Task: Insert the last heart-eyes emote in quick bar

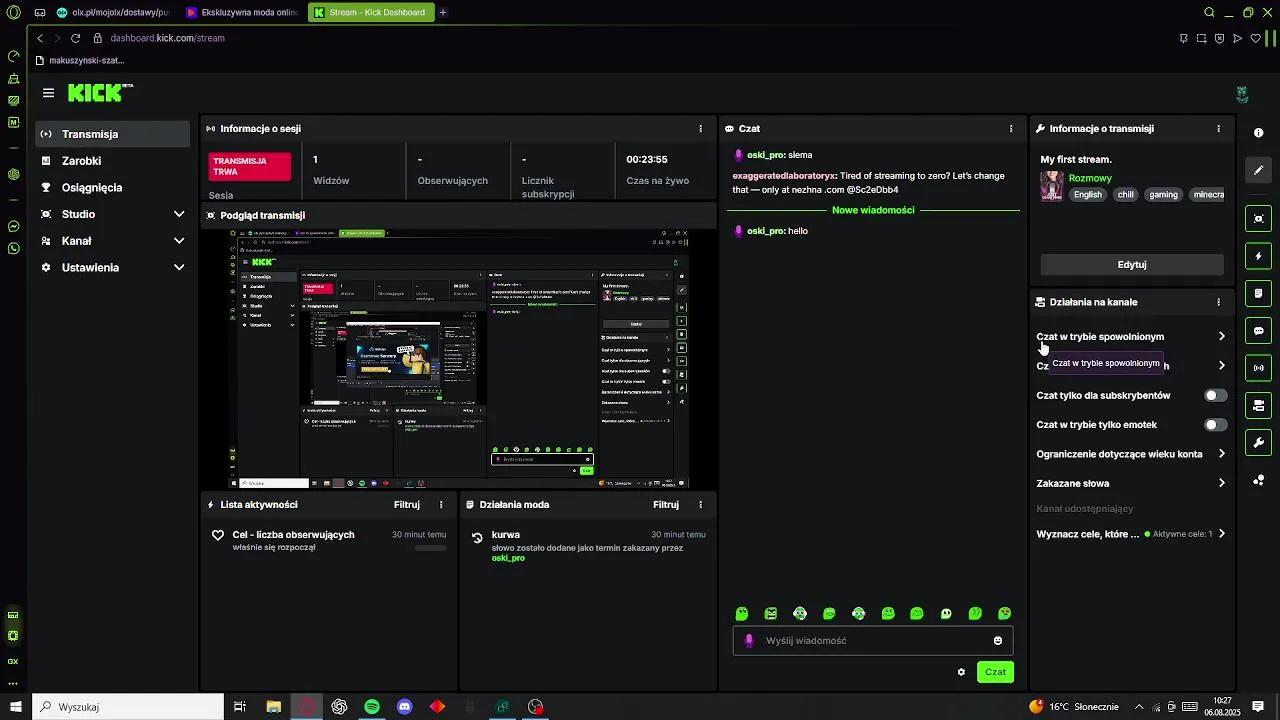Action: (1005, 614)
